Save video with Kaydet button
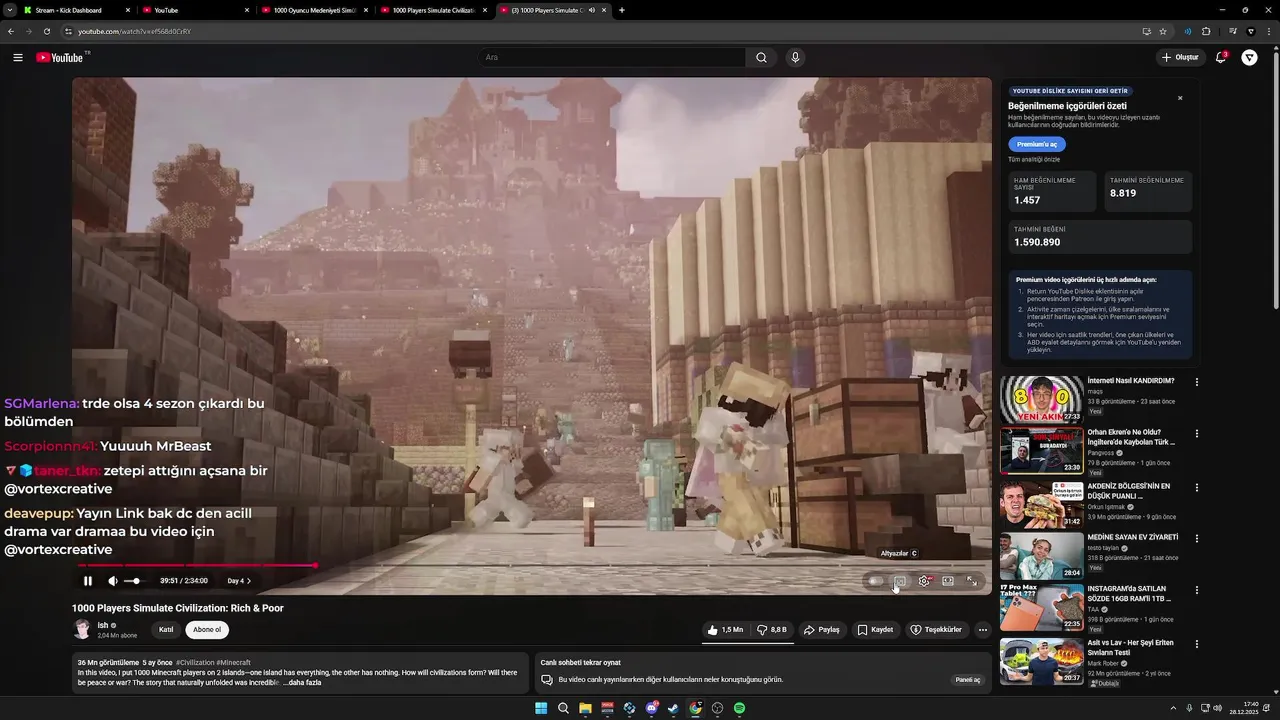The height and width of the screenshot is (720, 1280). pyautogui.click(x=876, y=630)
